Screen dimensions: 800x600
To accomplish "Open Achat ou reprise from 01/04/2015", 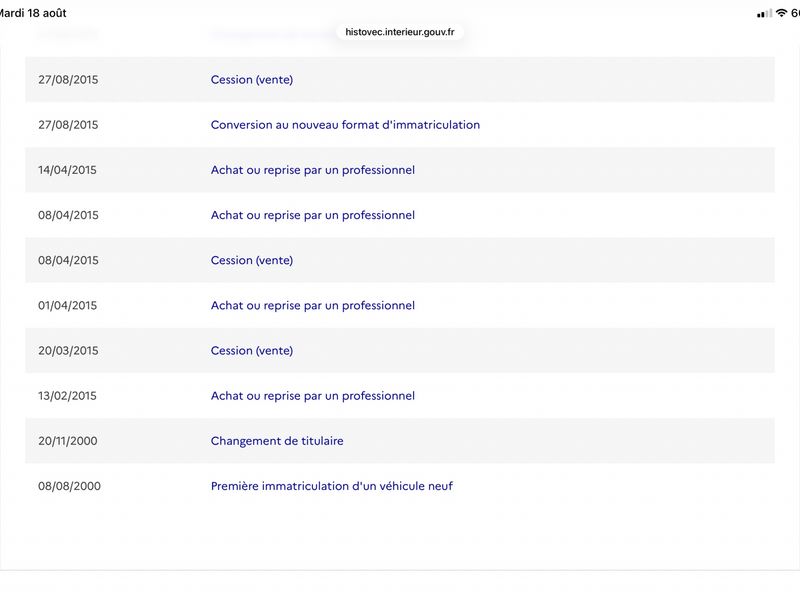I will tap(312, 305).
